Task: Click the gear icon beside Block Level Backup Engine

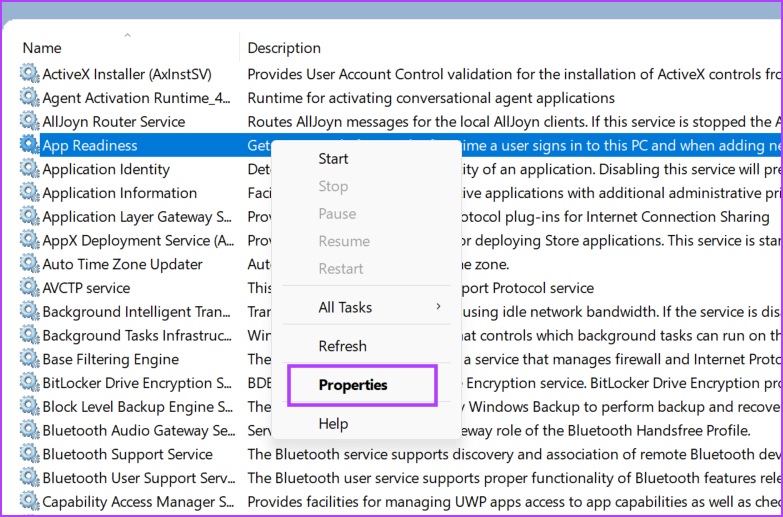Action: [29, 407]
